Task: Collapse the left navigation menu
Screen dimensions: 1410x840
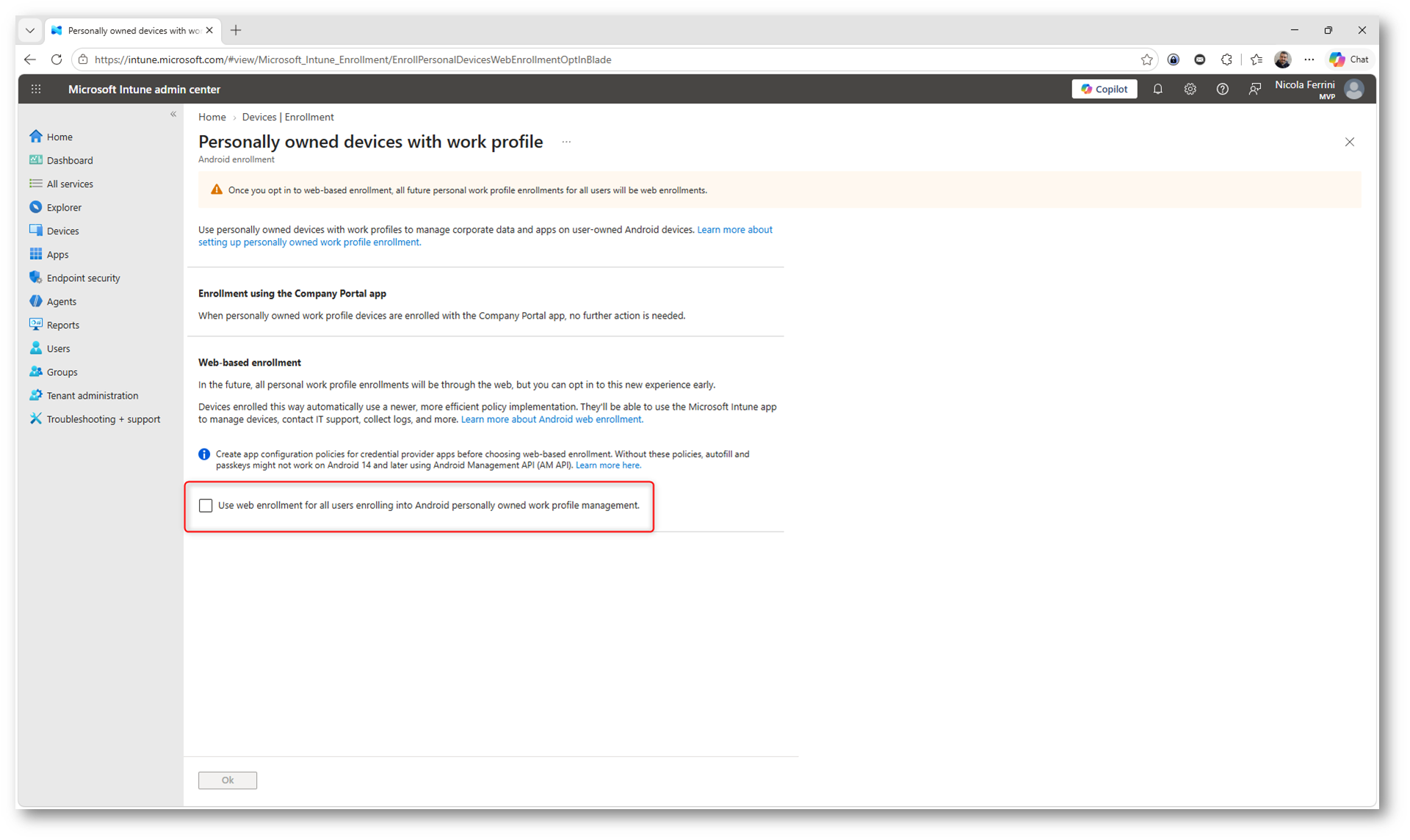Action: coord(173,115)
